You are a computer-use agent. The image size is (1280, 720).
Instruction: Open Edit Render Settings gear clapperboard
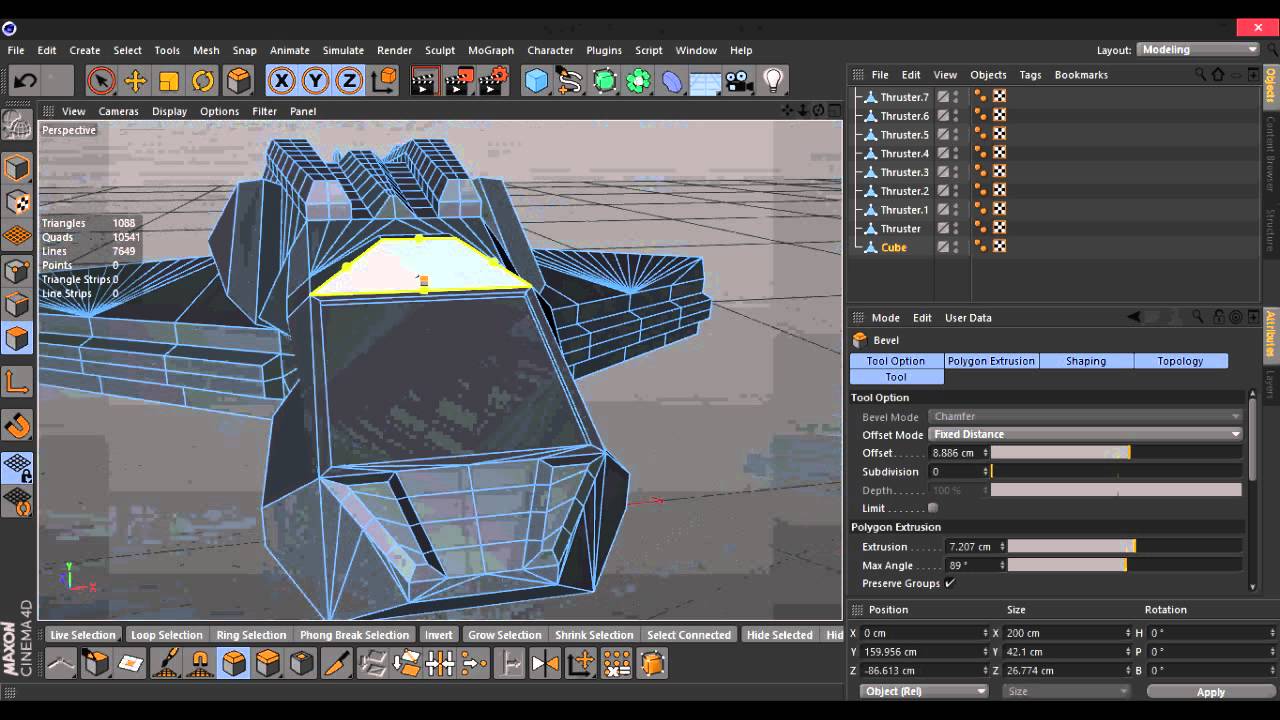coord(493,81)
